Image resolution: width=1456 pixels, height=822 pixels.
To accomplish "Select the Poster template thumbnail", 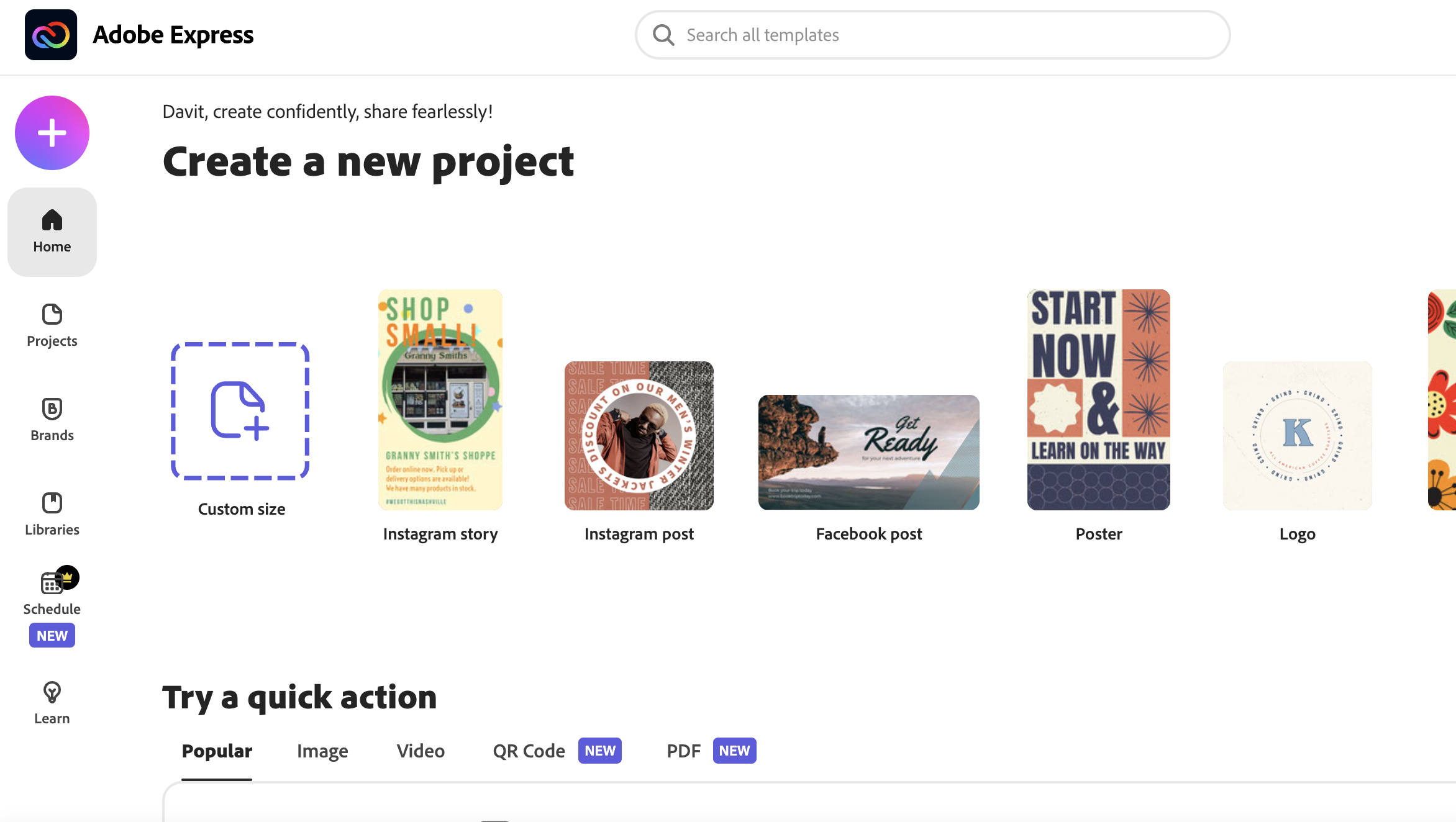I will coord(1098,400).
